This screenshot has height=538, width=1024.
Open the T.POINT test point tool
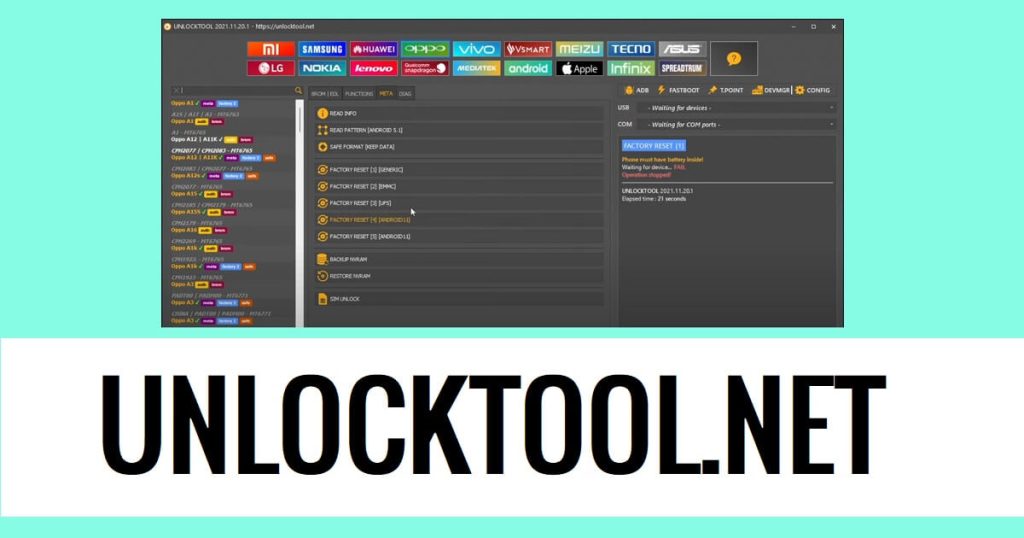(726, 90)
